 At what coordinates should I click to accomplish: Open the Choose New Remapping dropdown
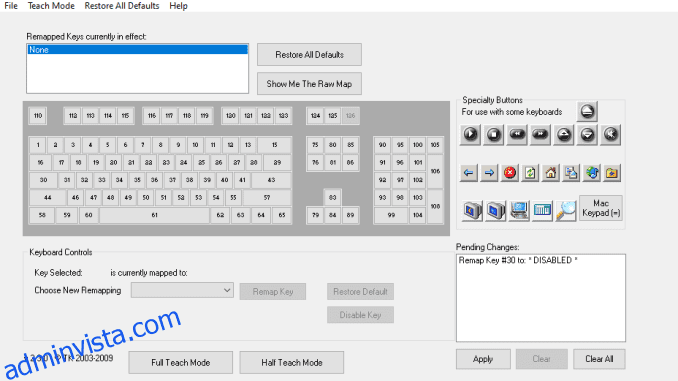point(182,290)
